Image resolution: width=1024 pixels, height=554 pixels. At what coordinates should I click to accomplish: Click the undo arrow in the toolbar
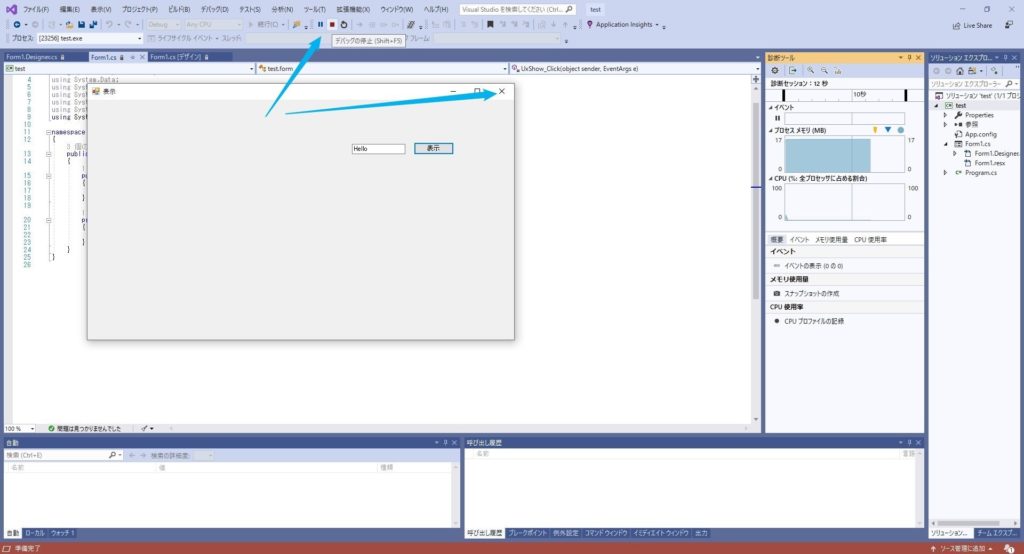coord(109,24)
